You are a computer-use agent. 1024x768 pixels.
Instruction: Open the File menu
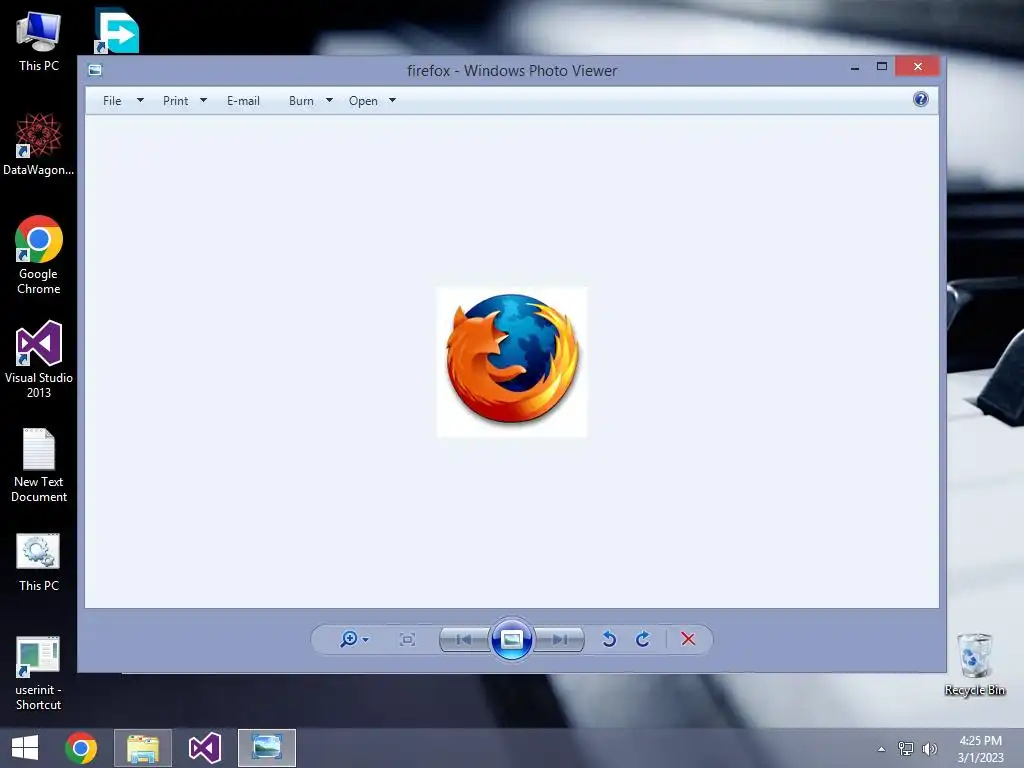[x=112, y=101]
